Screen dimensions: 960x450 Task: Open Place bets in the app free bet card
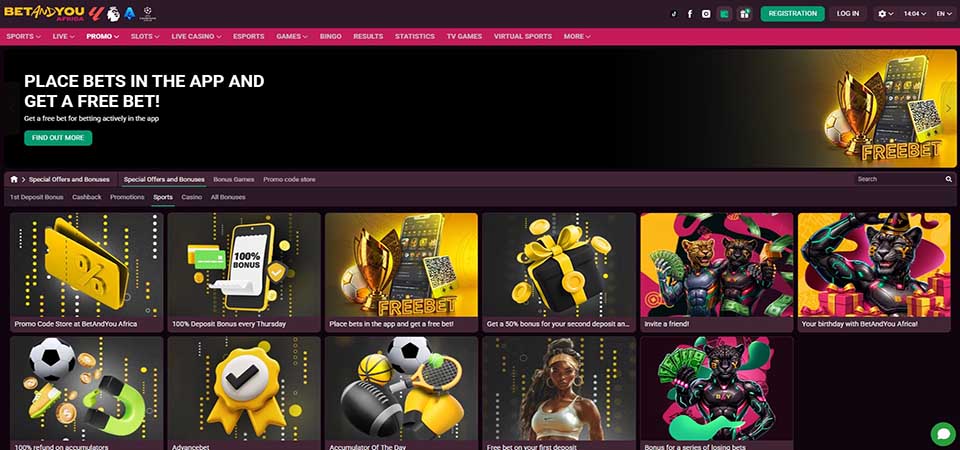(x=402, y=272)
